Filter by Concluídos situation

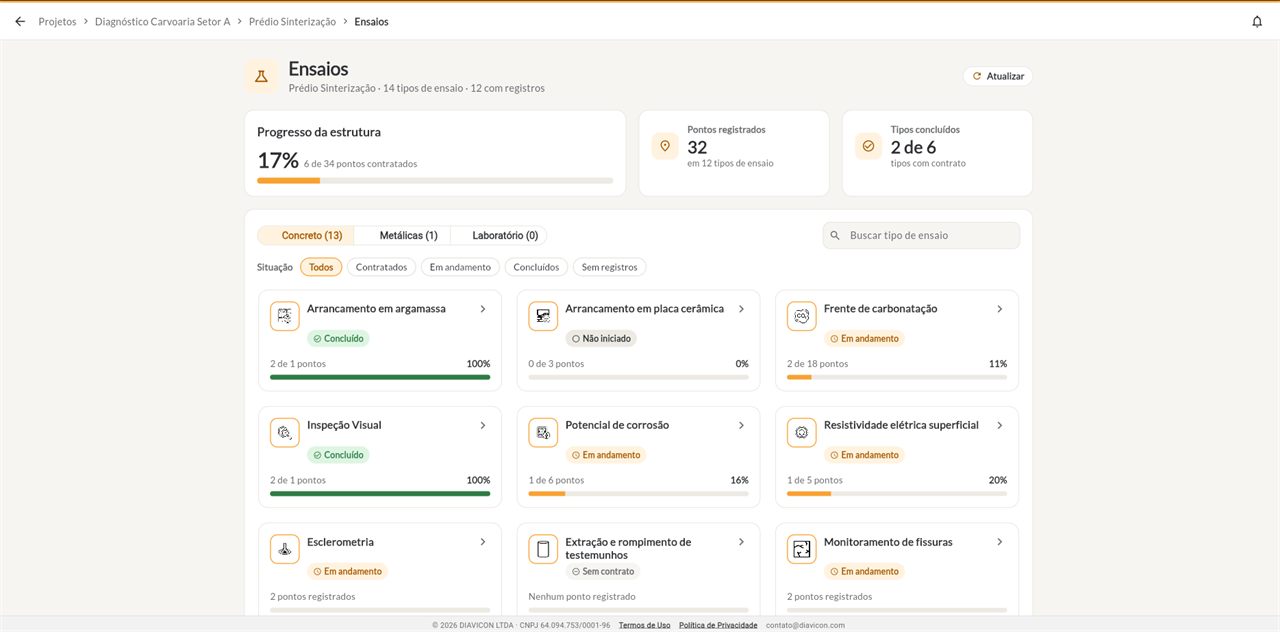click(x=536, y=267)
